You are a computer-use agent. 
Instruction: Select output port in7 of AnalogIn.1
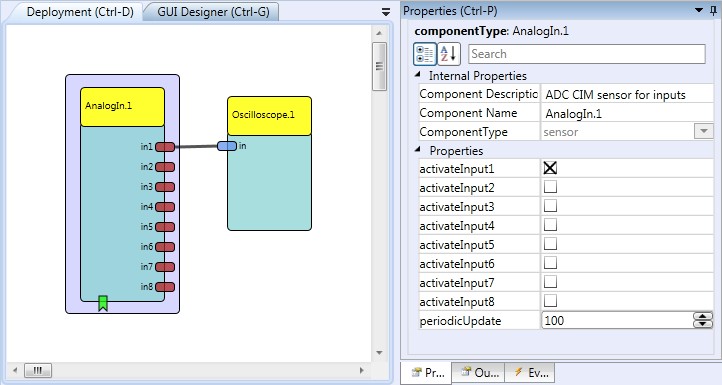(165, 267)
